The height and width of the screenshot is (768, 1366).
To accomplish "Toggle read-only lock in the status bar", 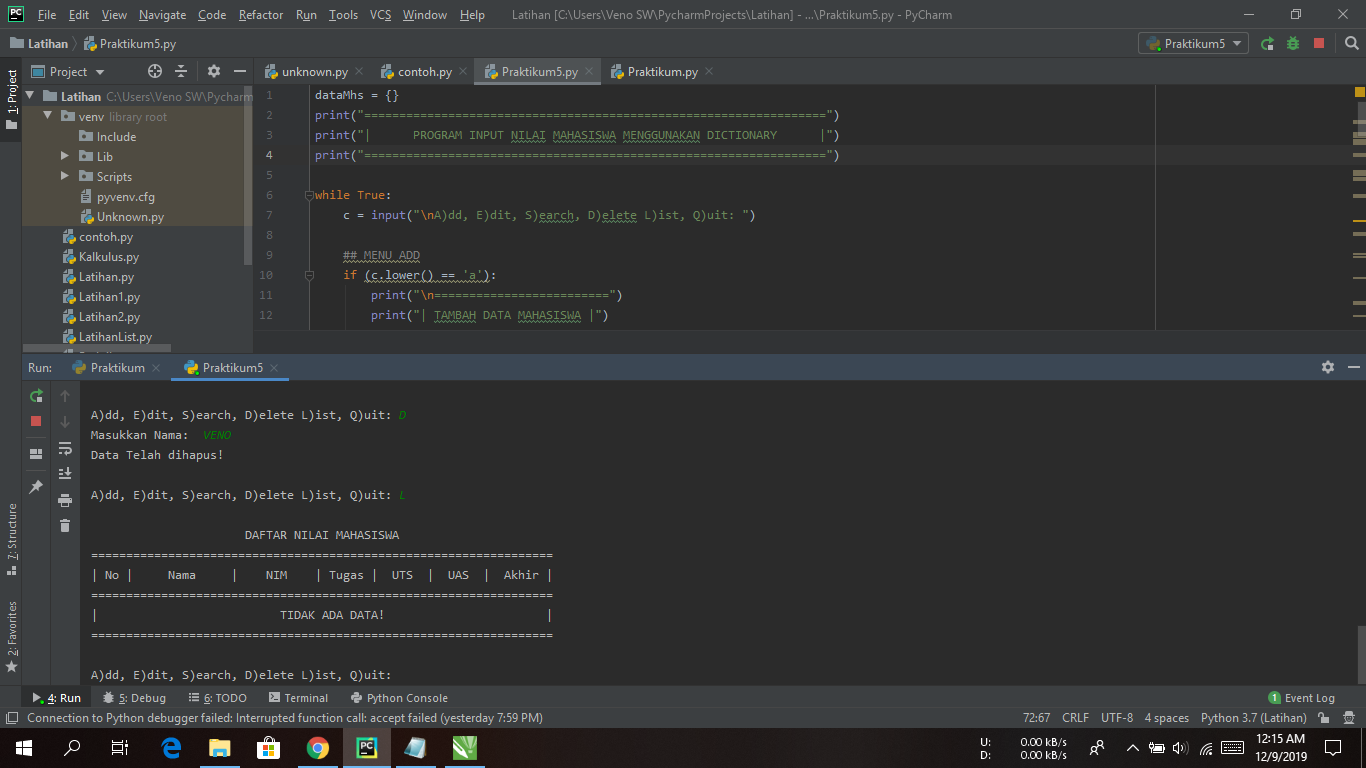I will pyautogui.click(x=1324, y=718).
